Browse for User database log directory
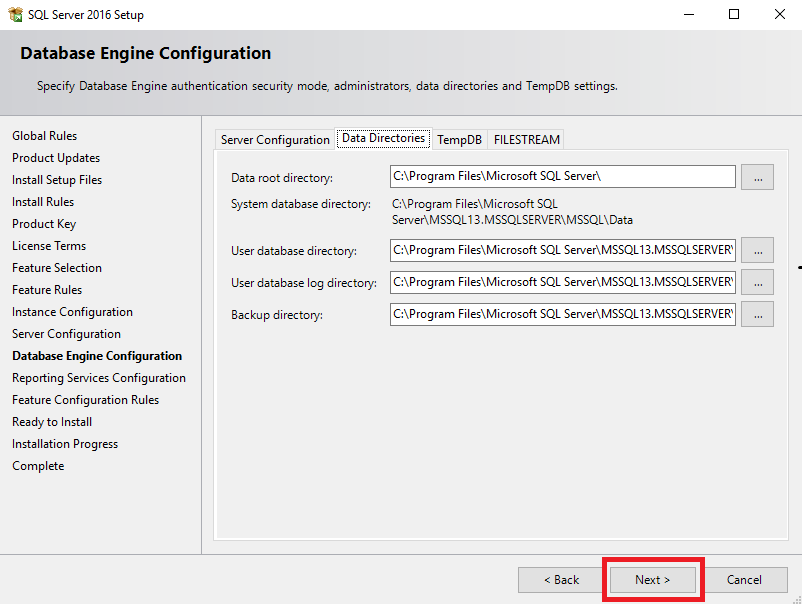 (x=757, y=282)
